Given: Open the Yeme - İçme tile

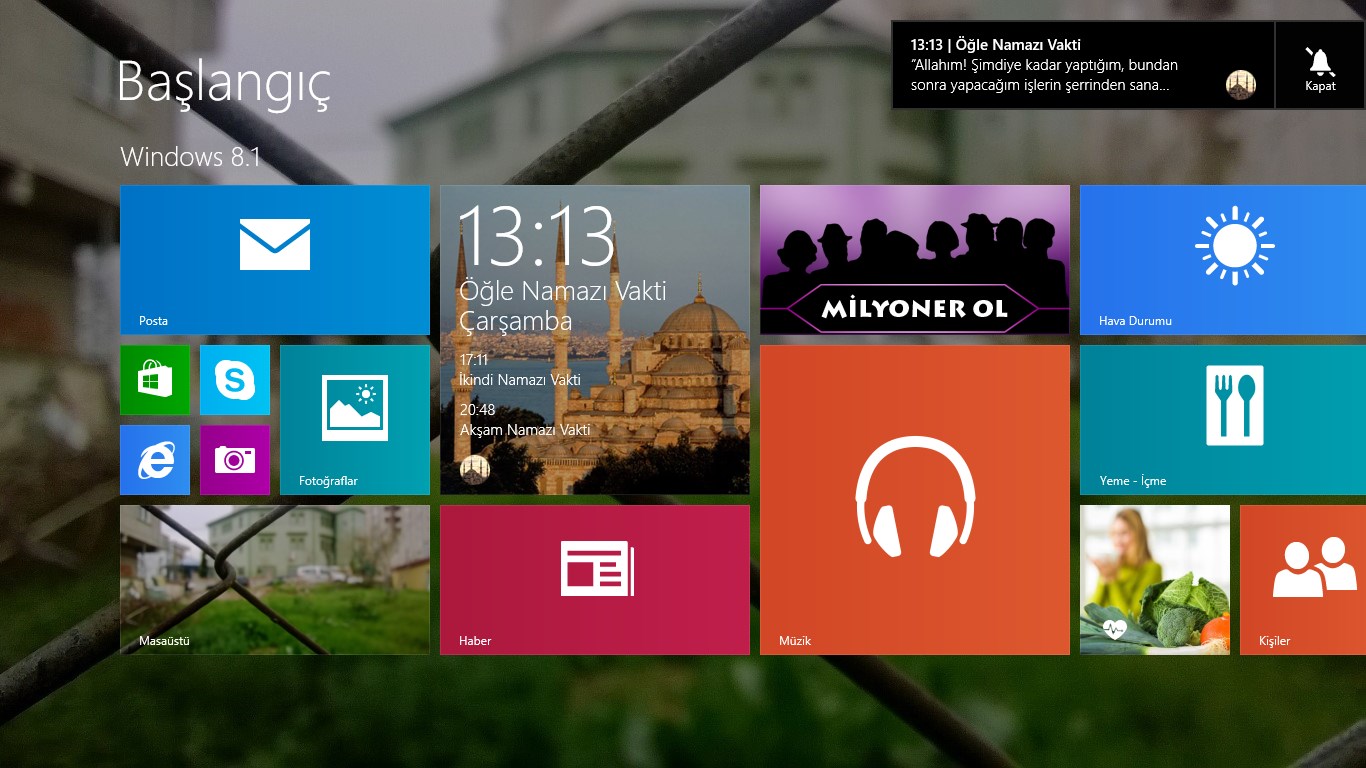Looking at the screenshot, I should point(1222,419).
